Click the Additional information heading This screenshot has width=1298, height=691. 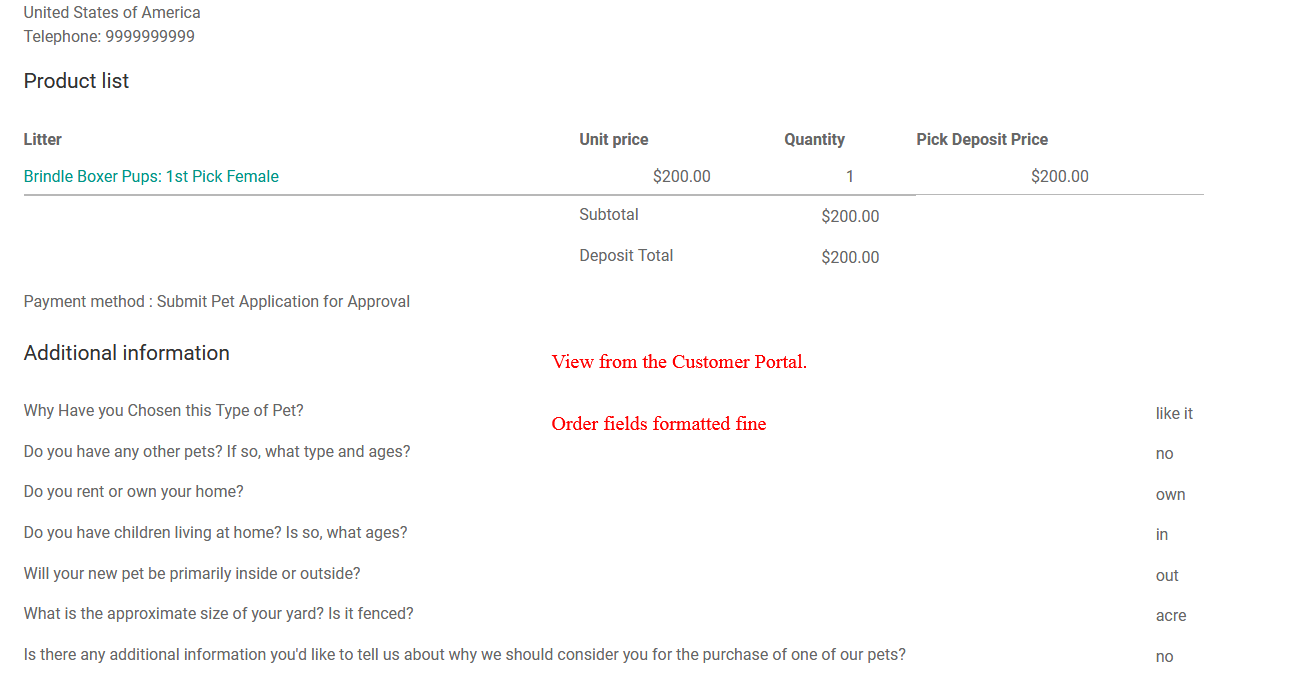click(126, 352)
